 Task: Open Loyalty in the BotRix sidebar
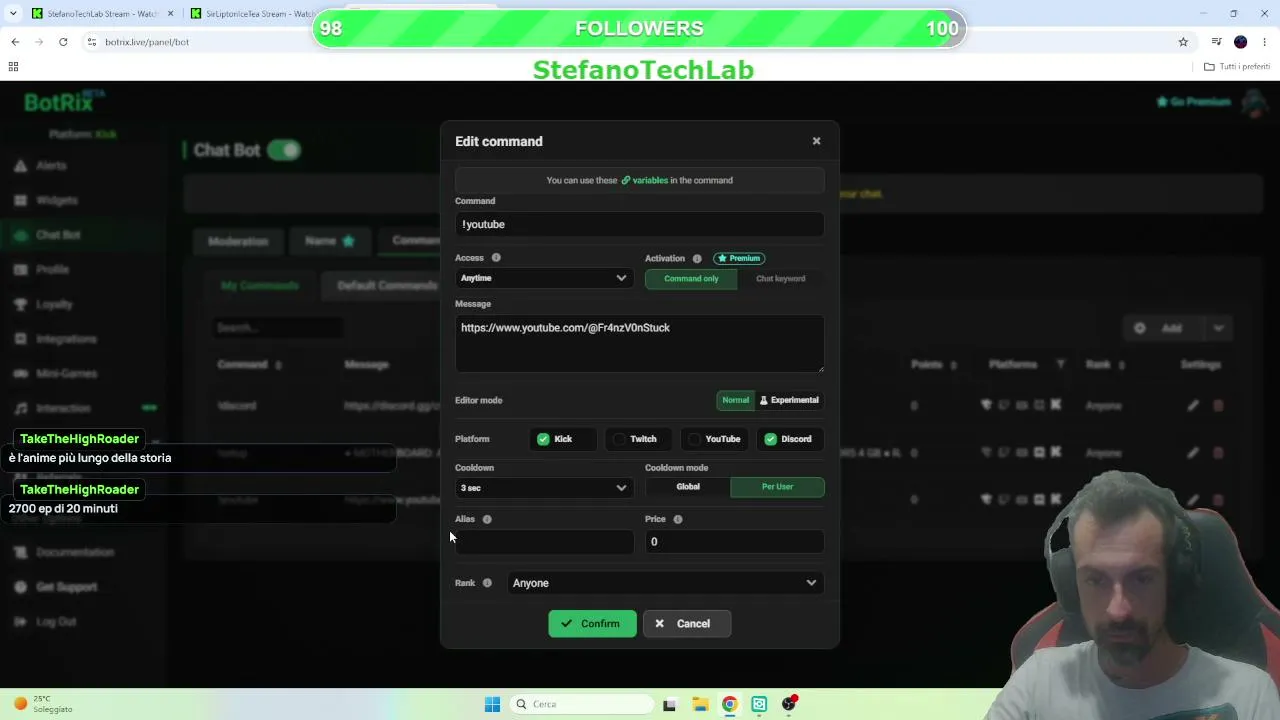tap(54, 304)
